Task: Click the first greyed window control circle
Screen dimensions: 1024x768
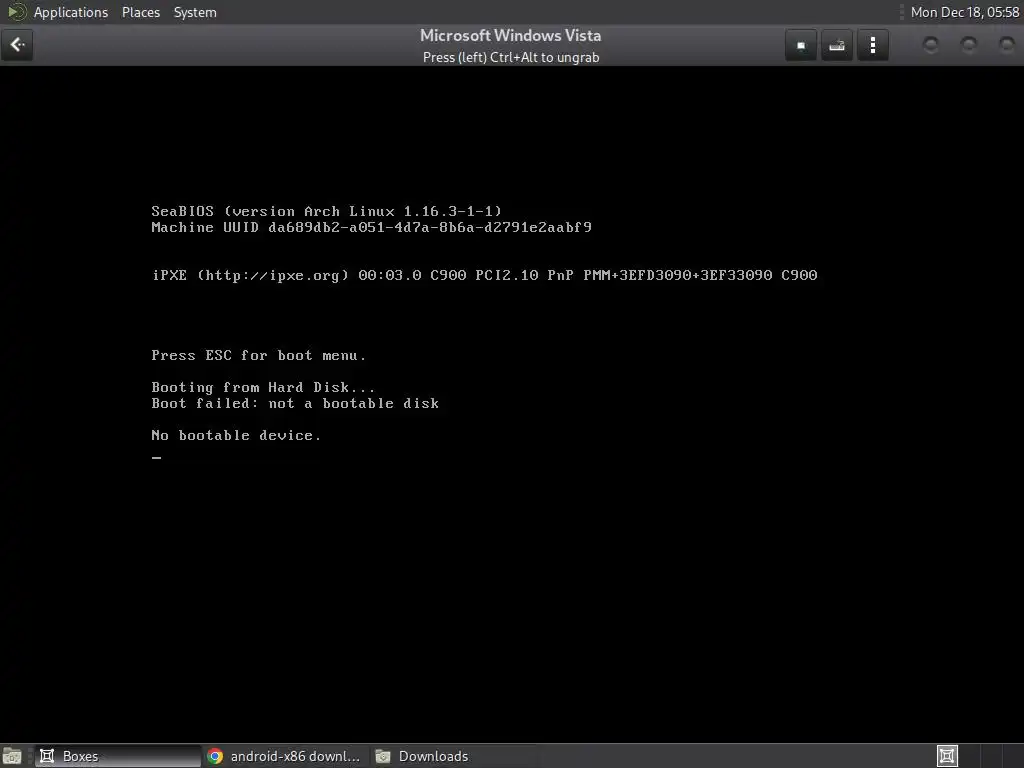Action: tap(931, 44)
